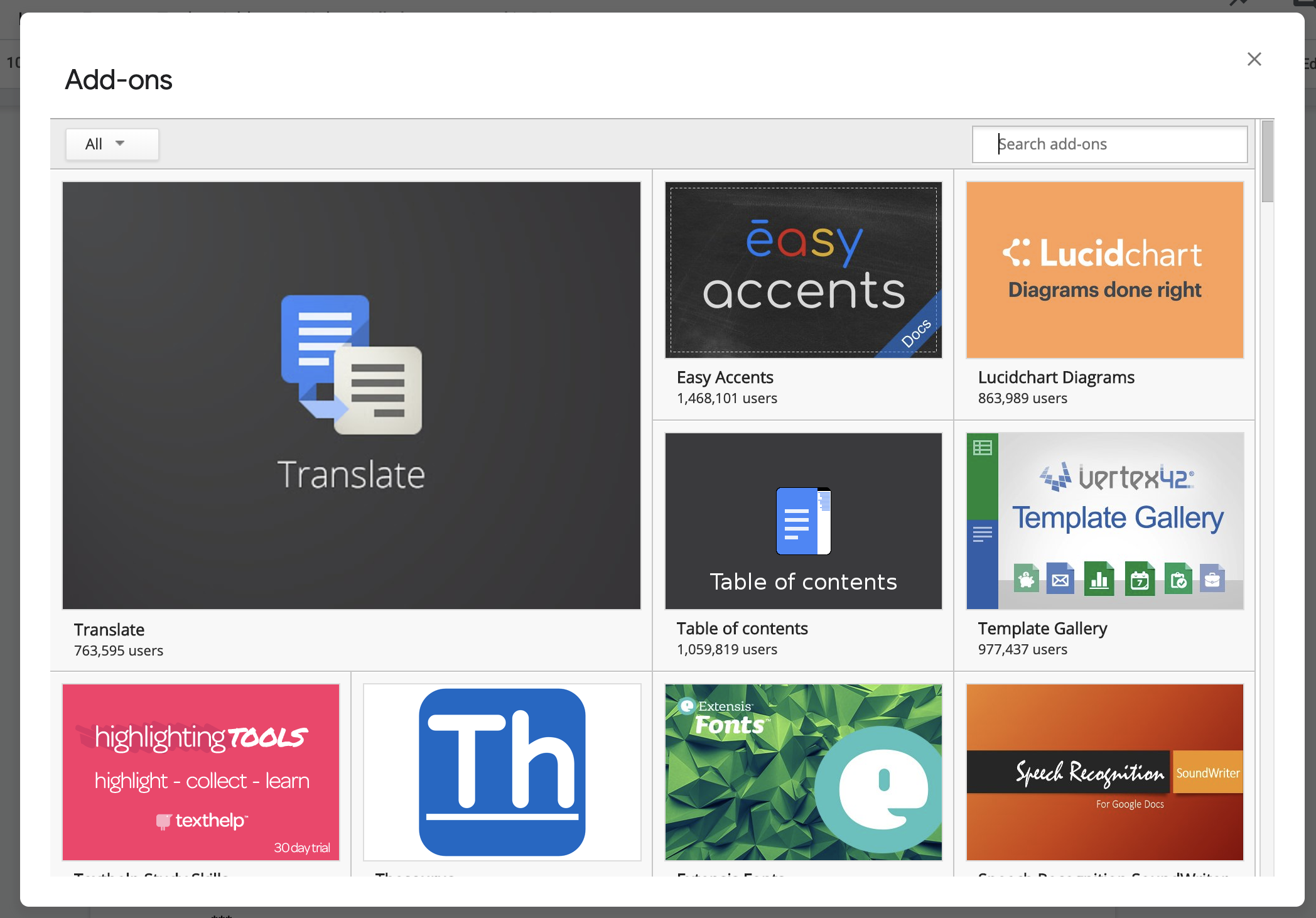
Task: Click the Table of contents title link
Action: 742,629
